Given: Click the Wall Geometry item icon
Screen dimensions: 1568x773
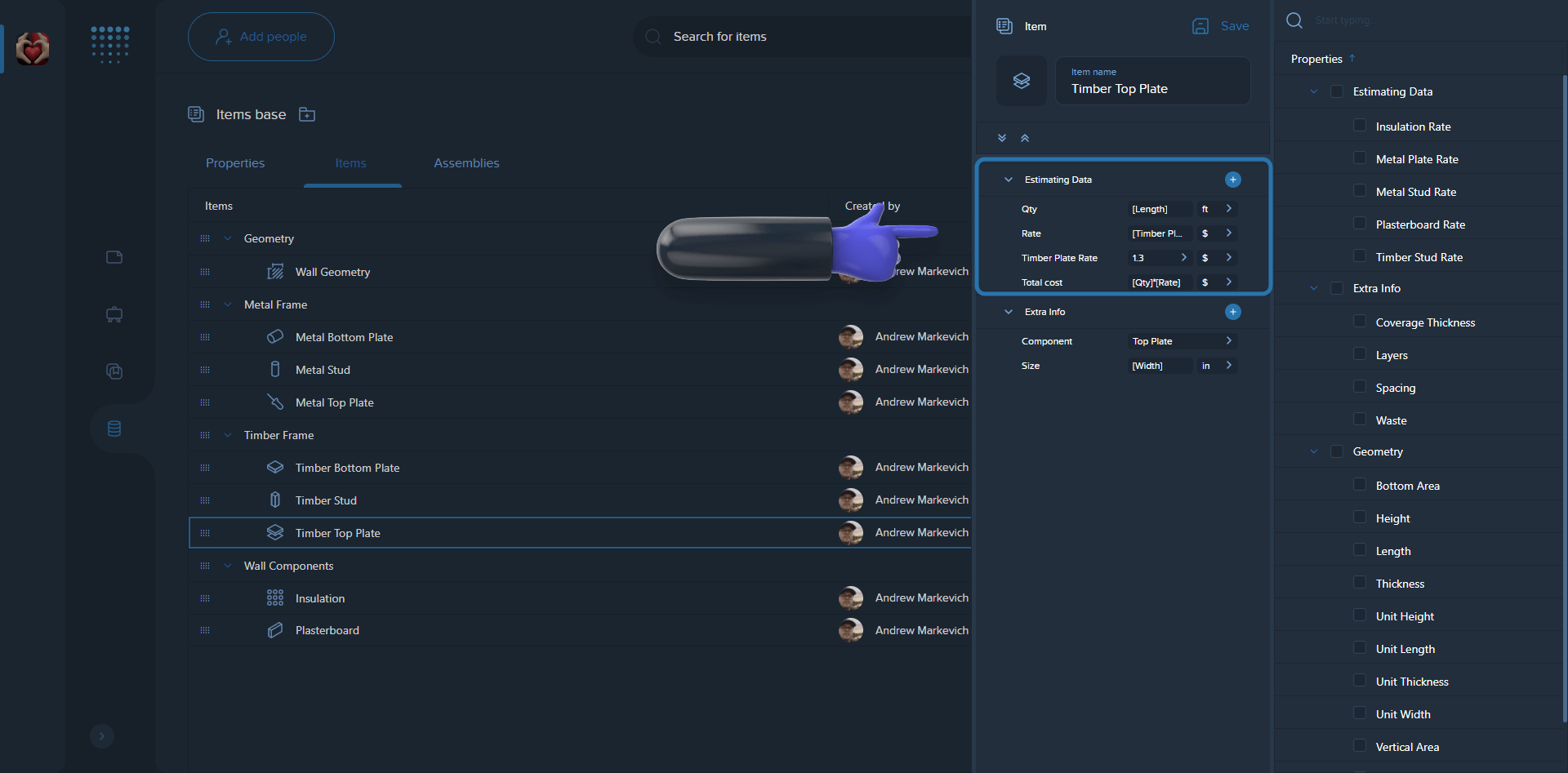Looking at the screenshot, I should point(275,271).
